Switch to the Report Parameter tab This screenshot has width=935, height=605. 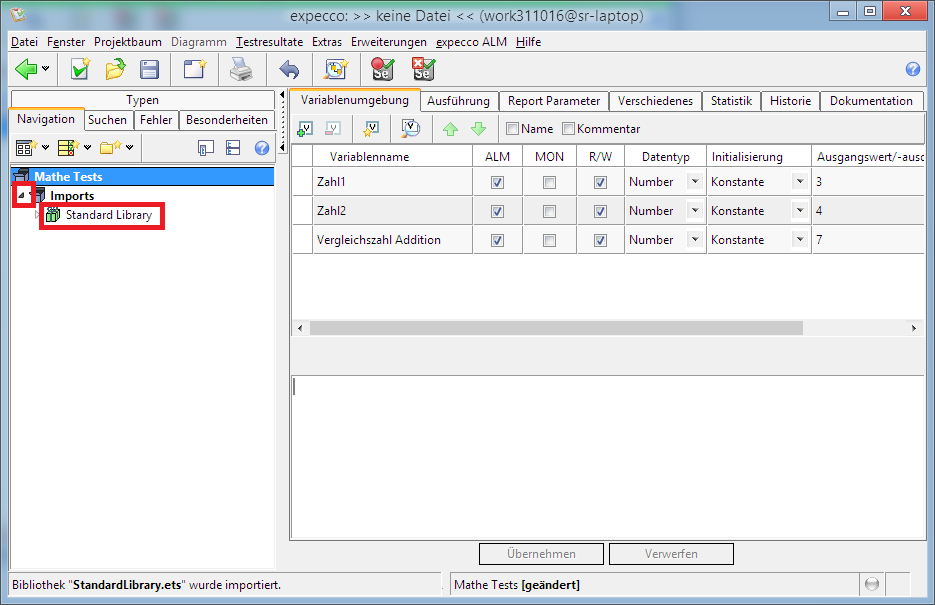[x=553, y=101]
